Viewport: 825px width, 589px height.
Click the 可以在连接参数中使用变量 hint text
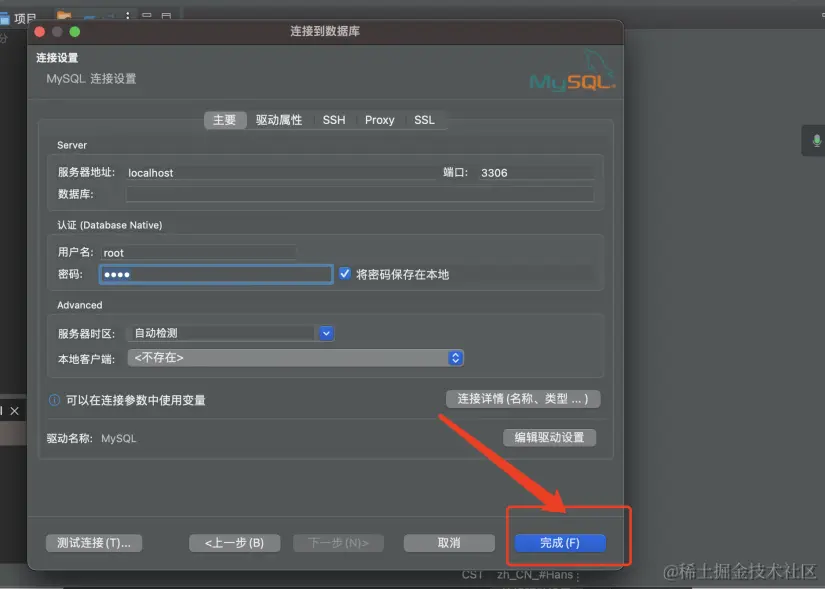(x=136, y=400)
